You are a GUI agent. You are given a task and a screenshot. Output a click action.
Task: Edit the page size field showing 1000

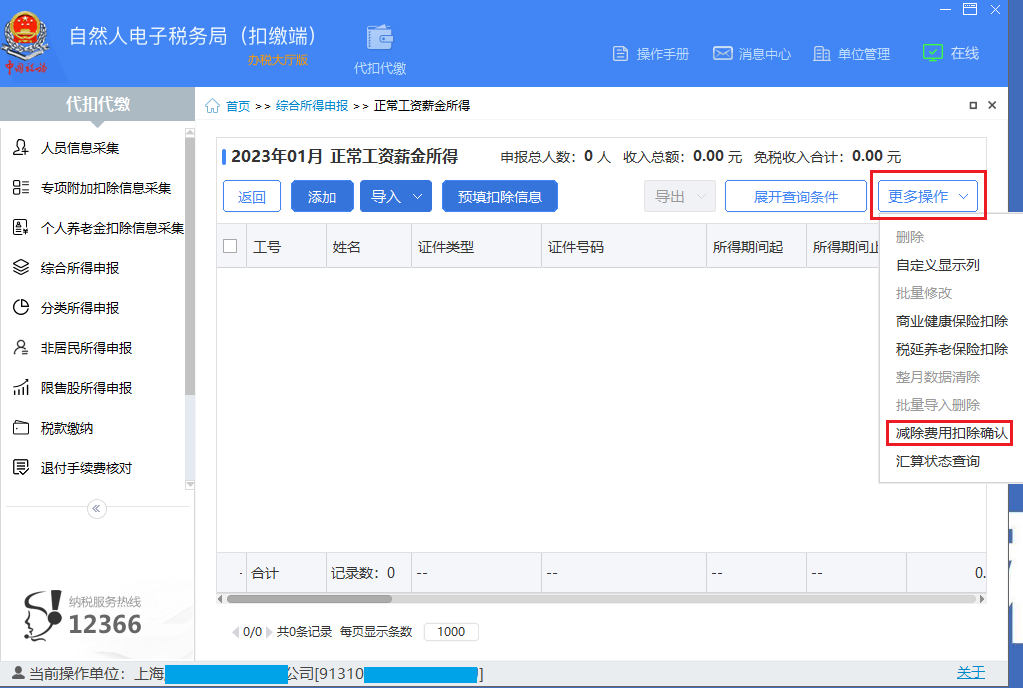point(450,631)
